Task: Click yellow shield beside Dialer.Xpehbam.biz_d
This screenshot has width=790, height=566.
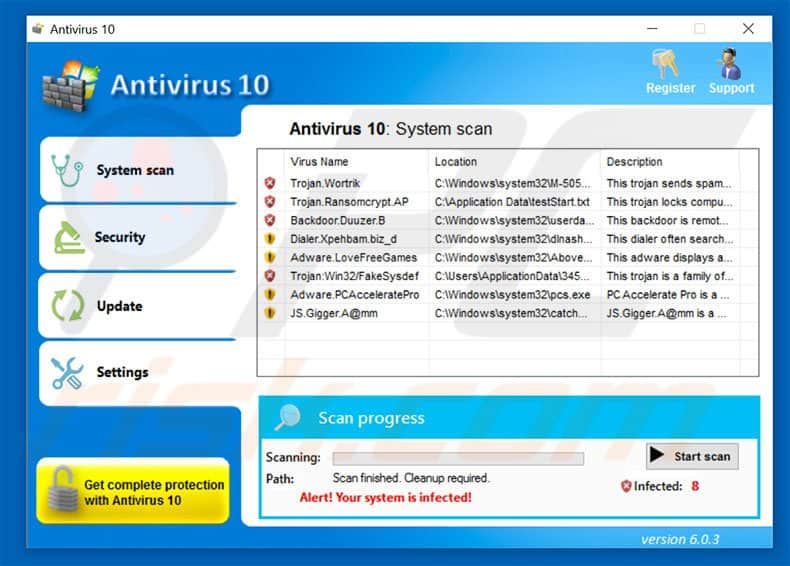Action: (270, 239)
